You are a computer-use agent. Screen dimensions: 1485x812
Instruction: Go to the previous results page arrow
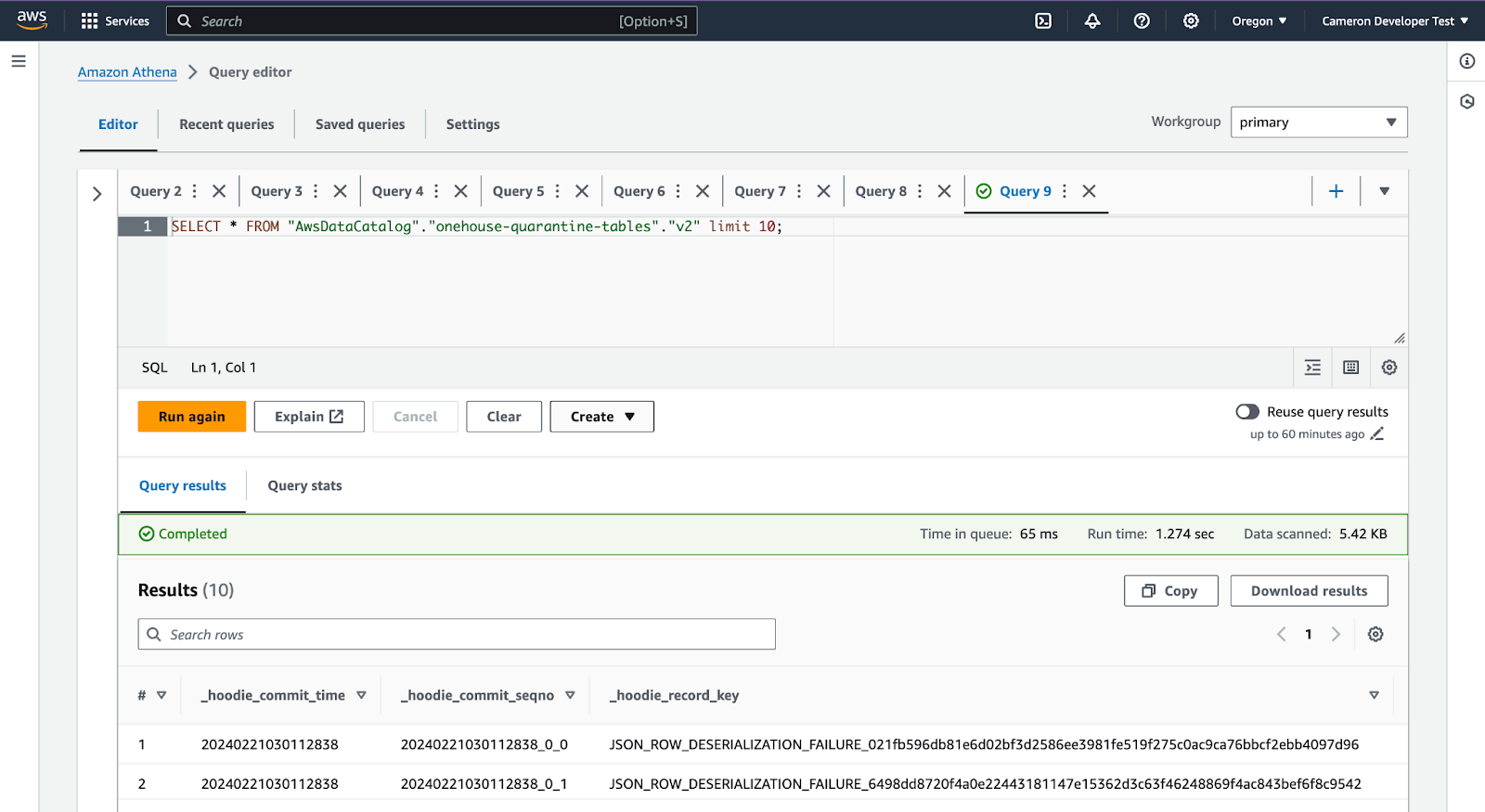tap(1282, 634)
